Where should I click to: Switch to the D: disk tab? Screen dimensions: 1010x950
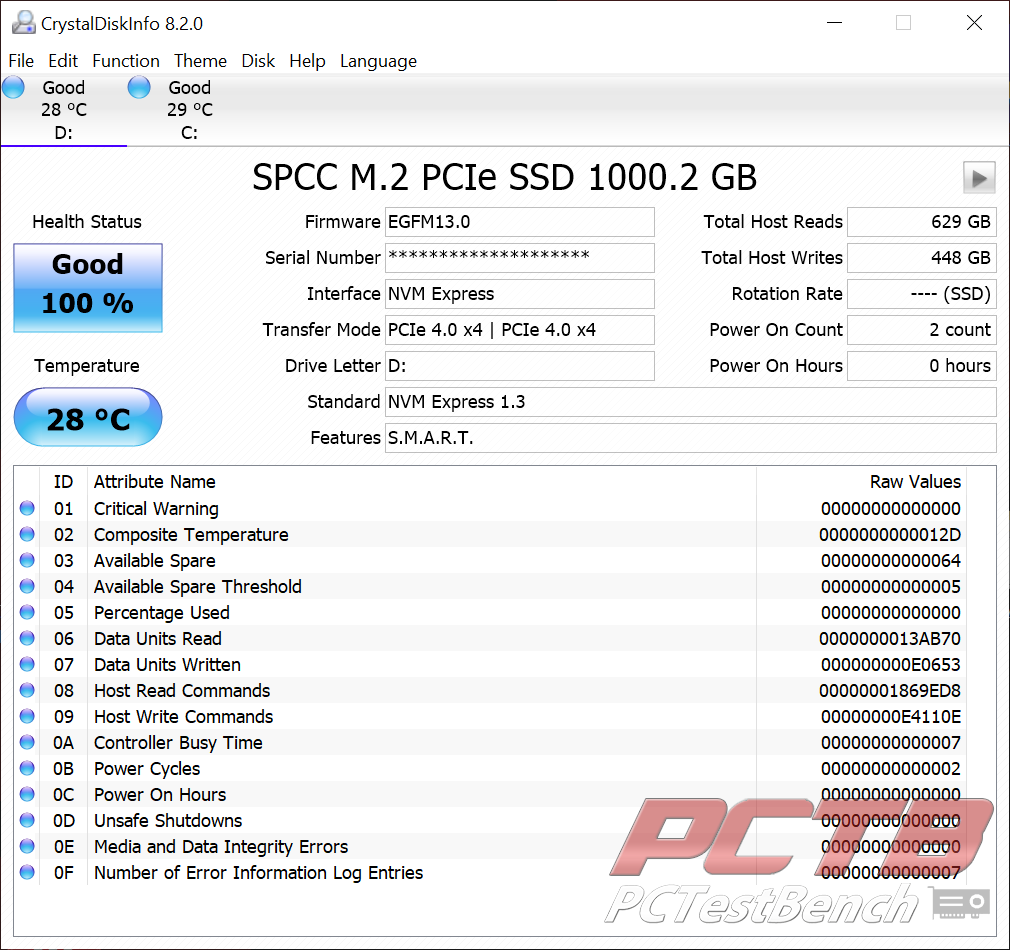pos(64,110)
